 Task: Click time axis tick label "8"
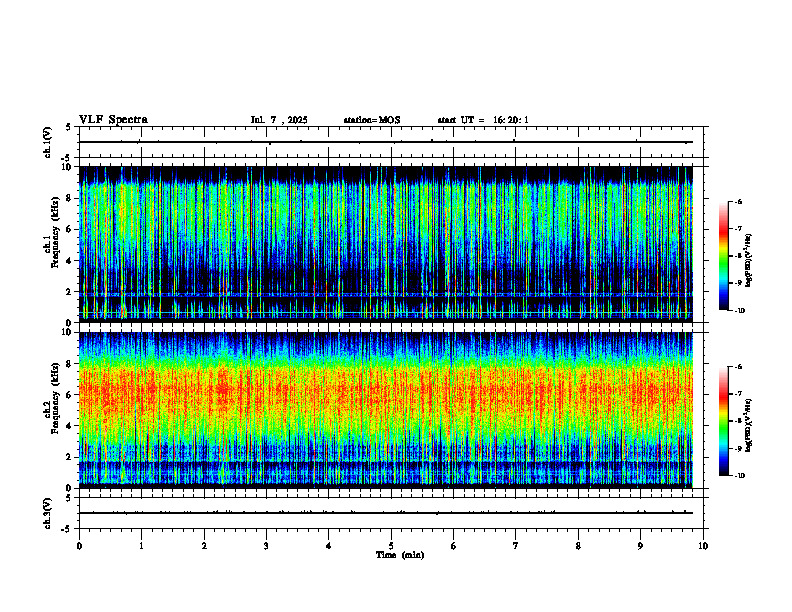click(578, 546)
